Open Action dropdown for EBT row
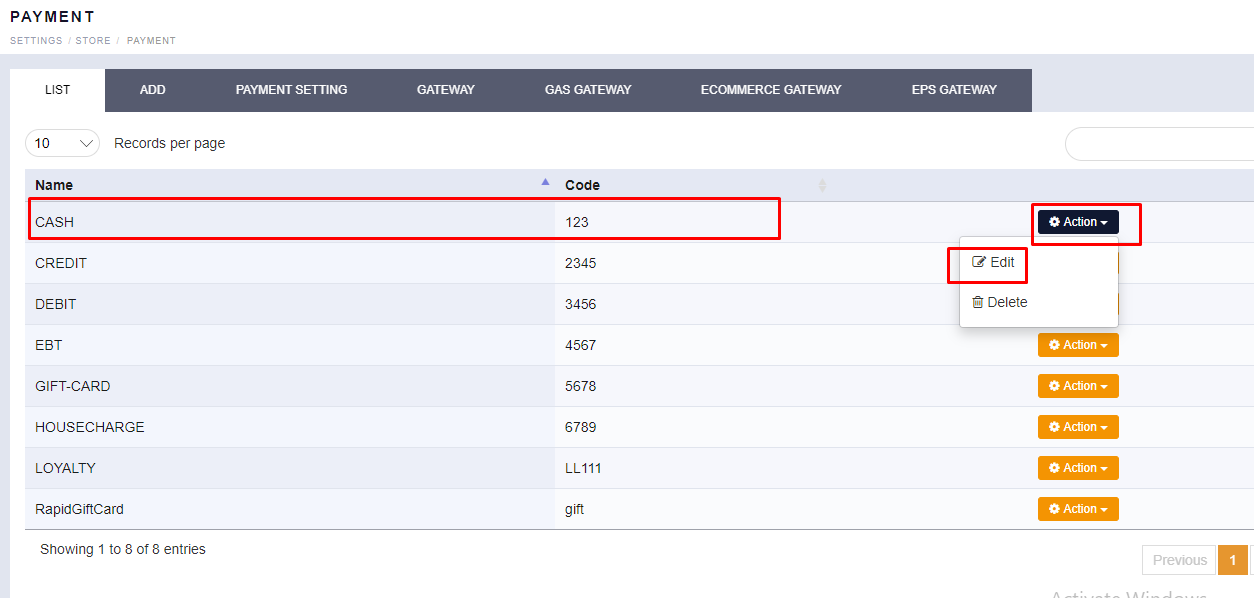Viewport: 1254px width, 598px height. [1078, 345]
